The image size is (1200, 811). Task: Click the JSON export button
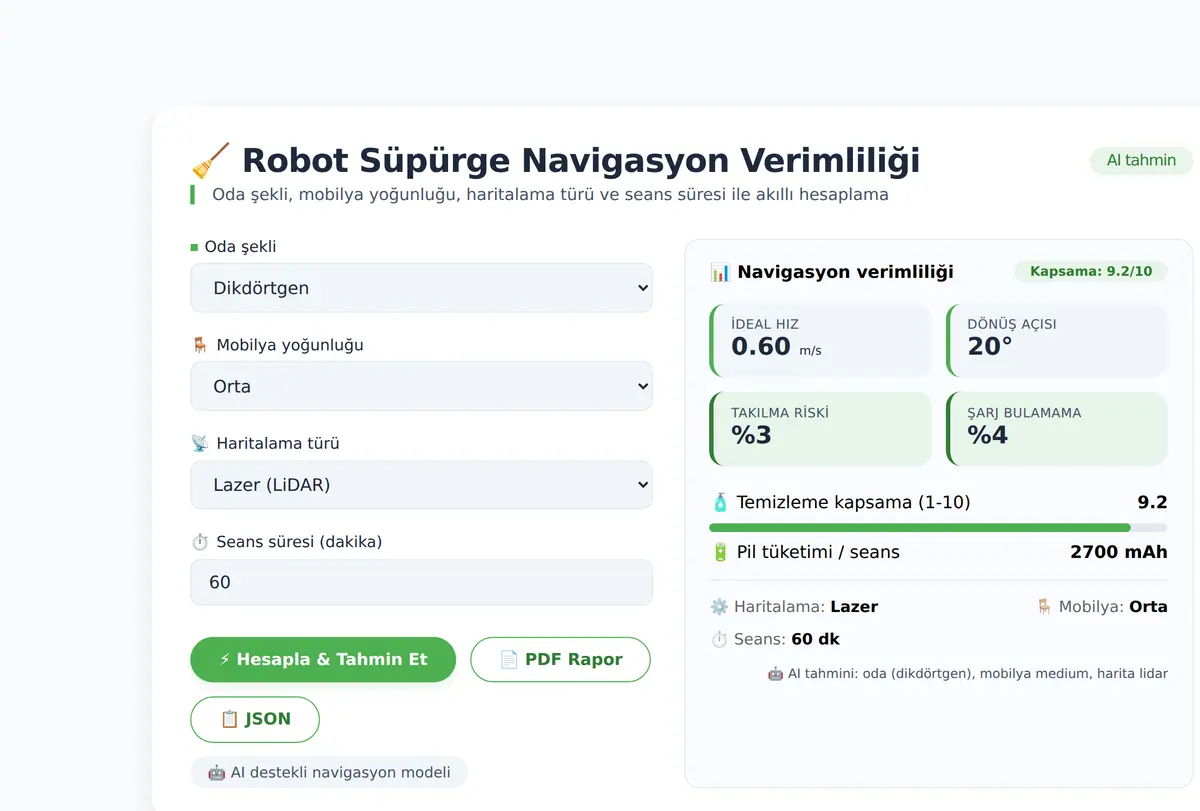pyautogui.click(x=255, y=719)
